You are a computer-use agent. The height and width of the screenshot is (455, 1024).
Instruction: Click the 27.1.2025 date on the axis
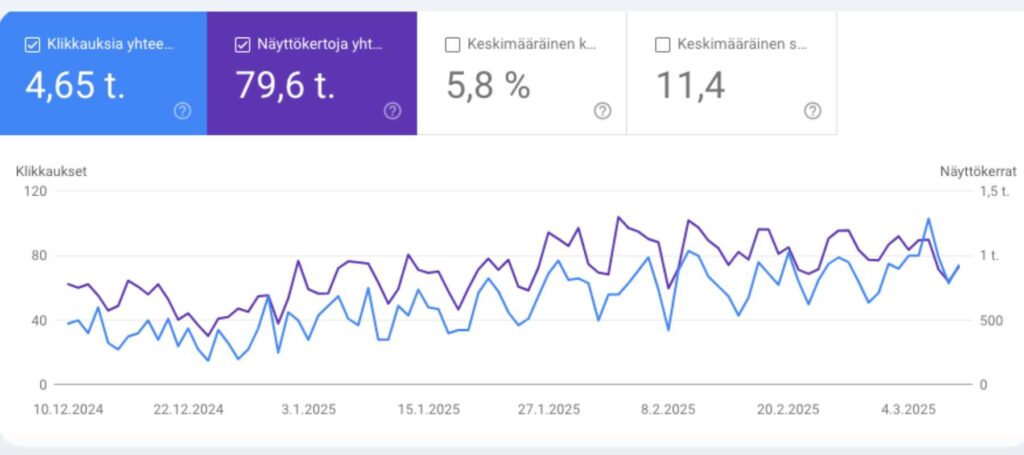click(x=548, y=409)
